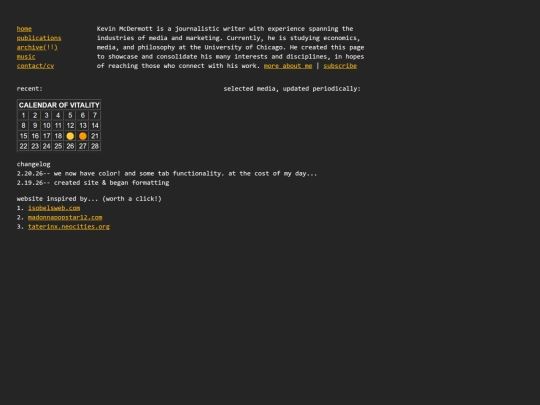Select day 16 in the calendar
The image size is (540, 405).
pos(35,136)
